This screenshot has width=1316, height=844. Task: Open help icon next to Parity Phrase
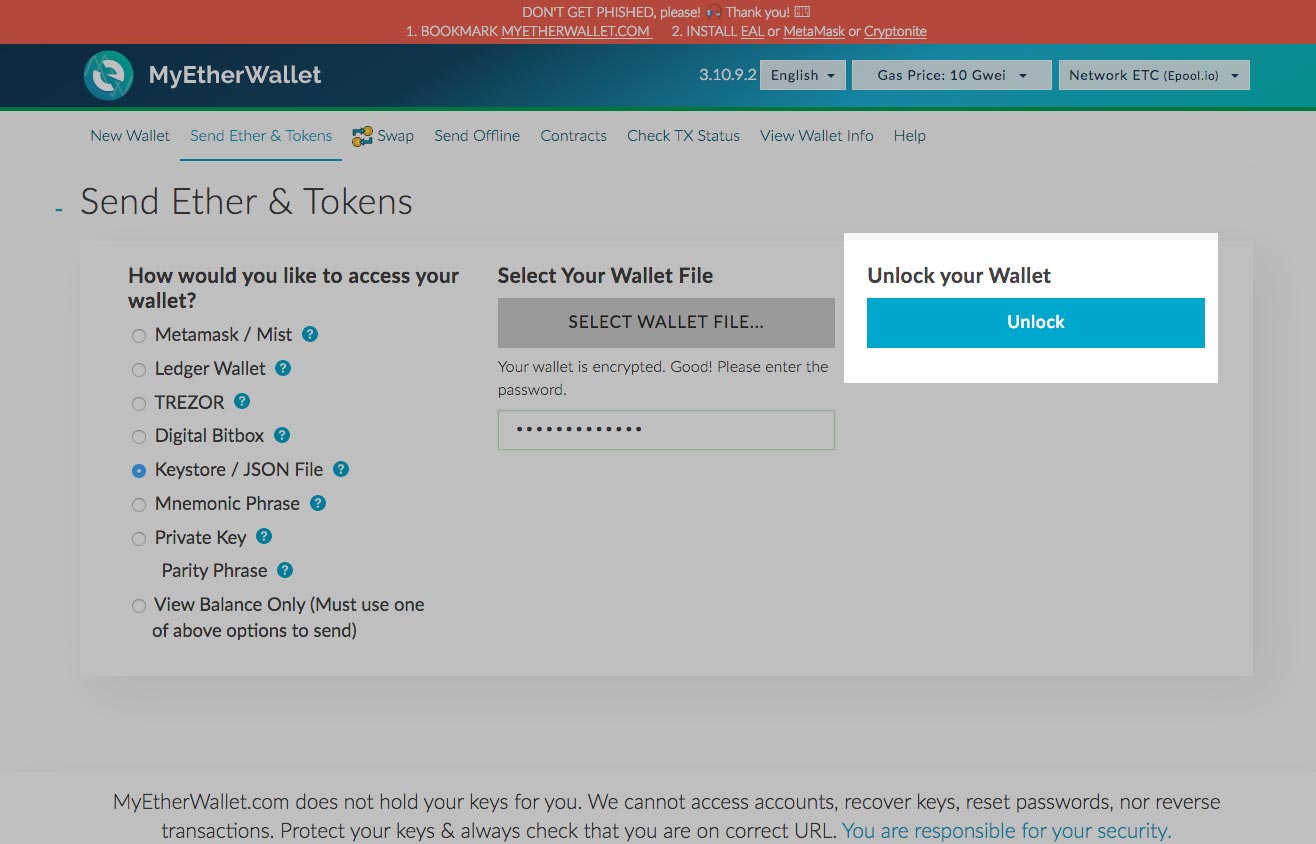pyautogui.click(x=285, y=570)
